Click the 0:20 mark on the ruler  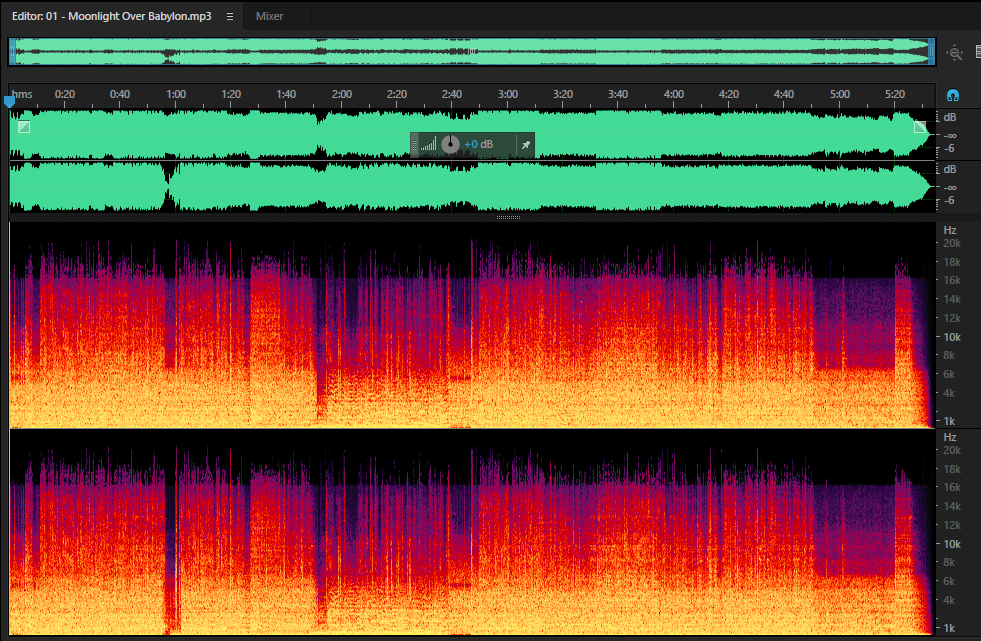64,94
